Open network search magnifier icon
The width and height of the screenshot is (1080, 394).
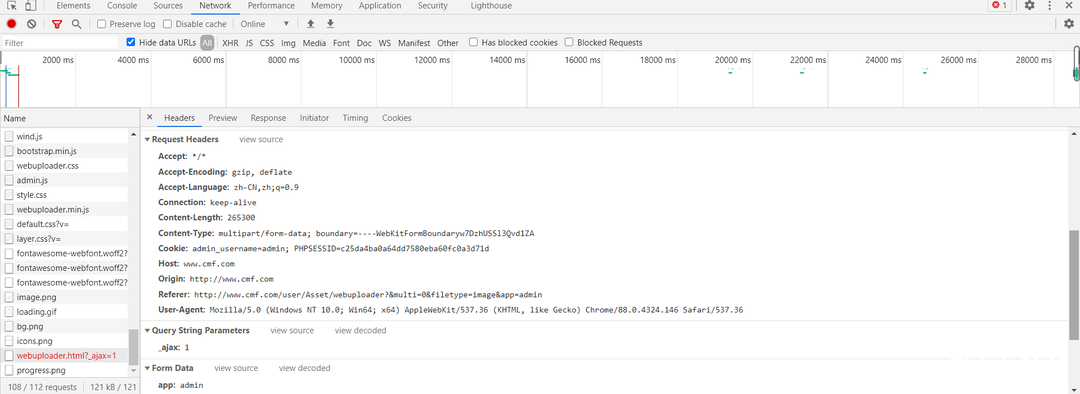click(x=76, y=24)
